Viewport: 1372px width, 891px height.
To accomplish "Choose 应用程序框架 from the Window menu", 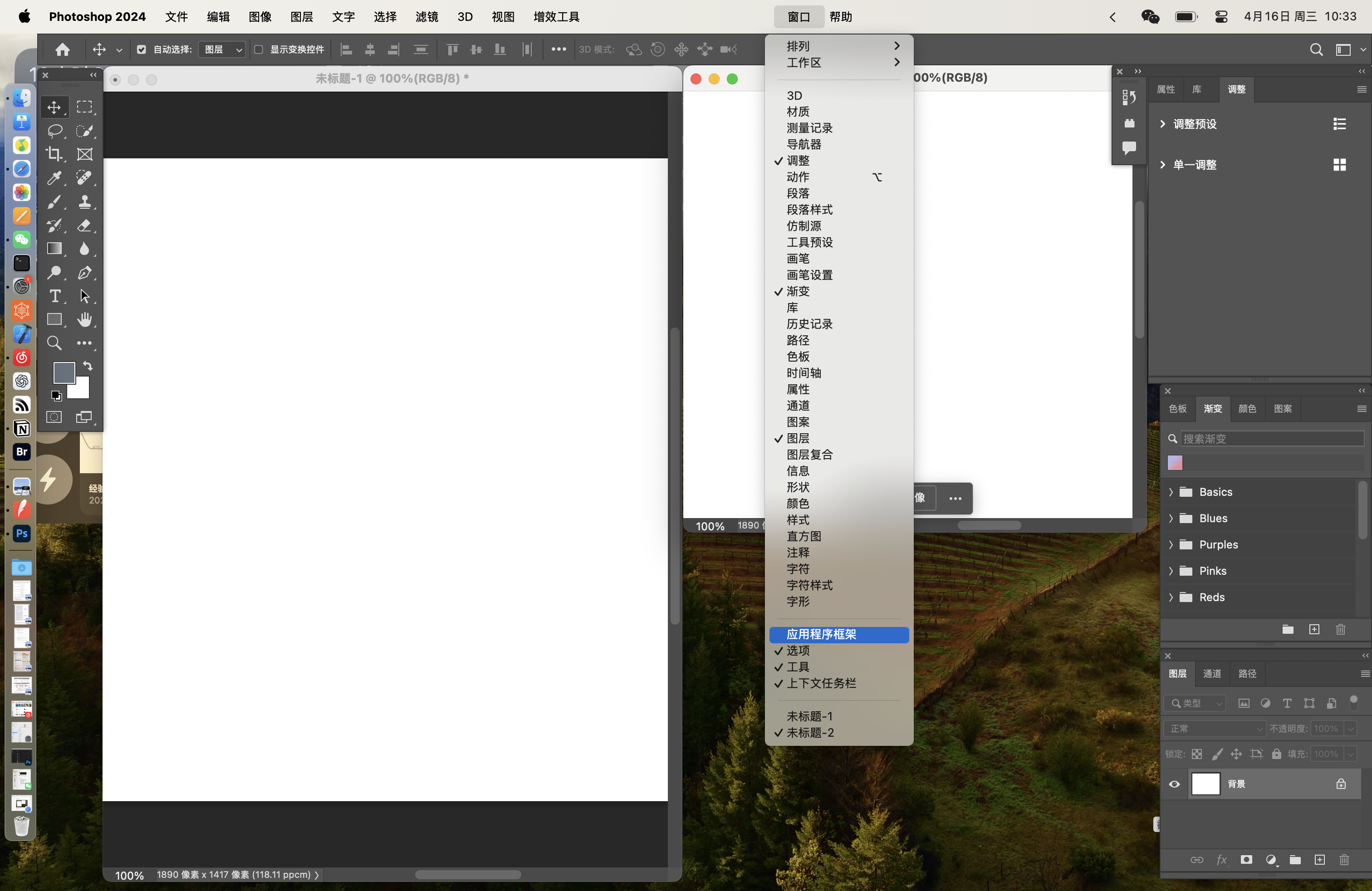I will point(821,634).
